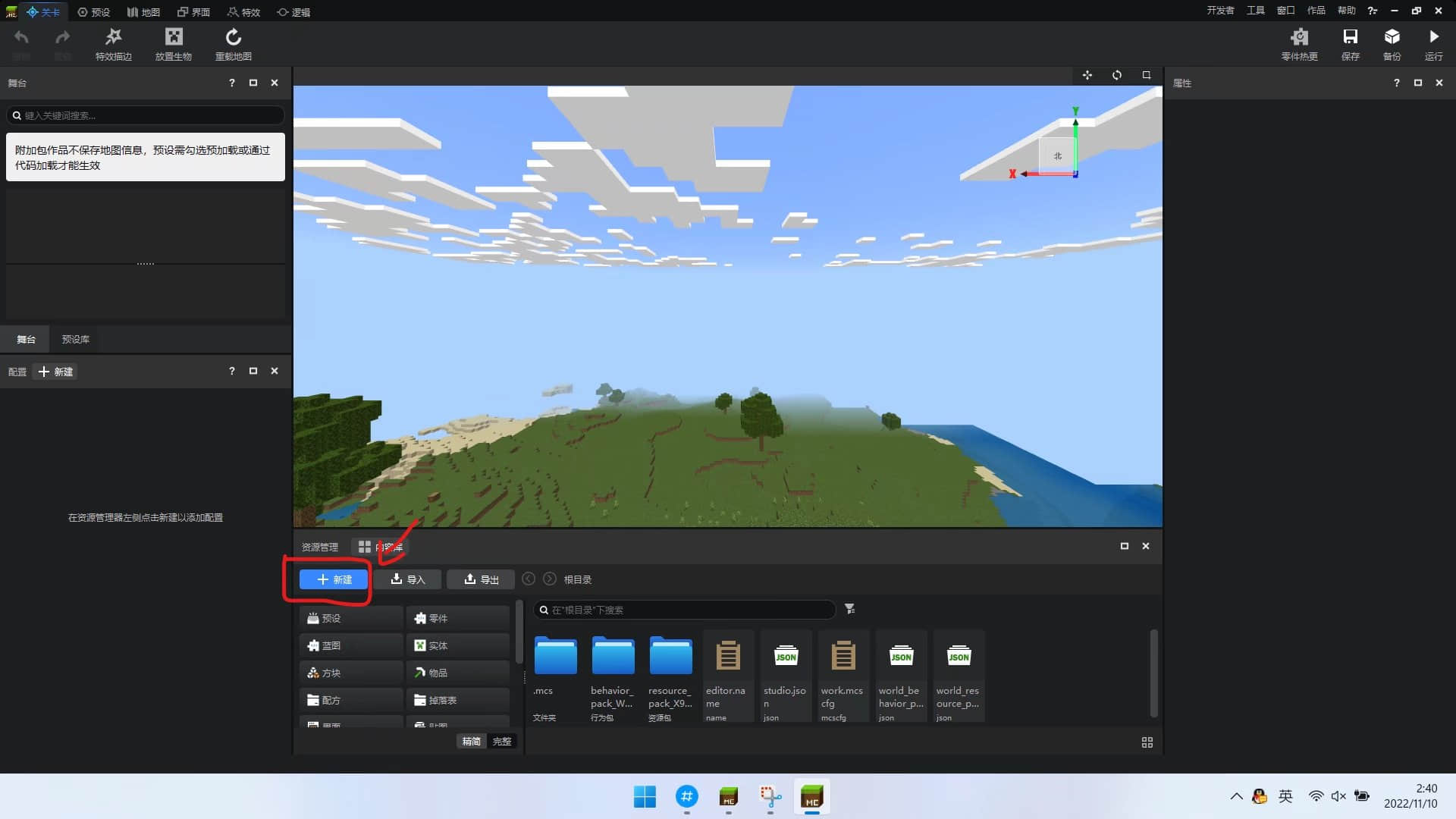Viewport: 1456px width, 819px height.
Task: Open the 作品 works menu
Action: (1316, 11)
